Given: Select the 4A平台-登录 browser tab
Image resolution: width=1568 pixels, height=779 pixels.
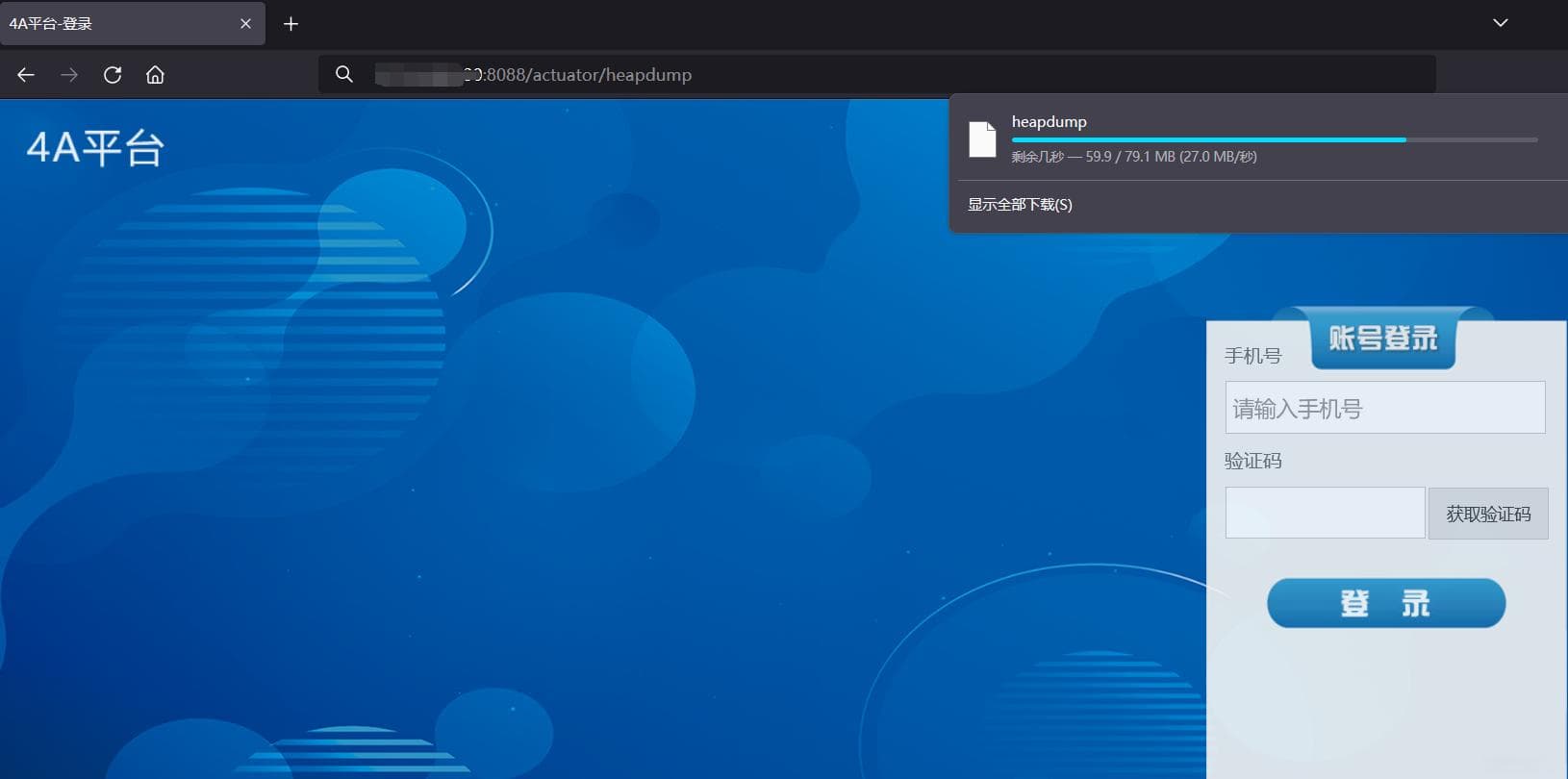Looking at the screenshot, I should pos(132,23).
